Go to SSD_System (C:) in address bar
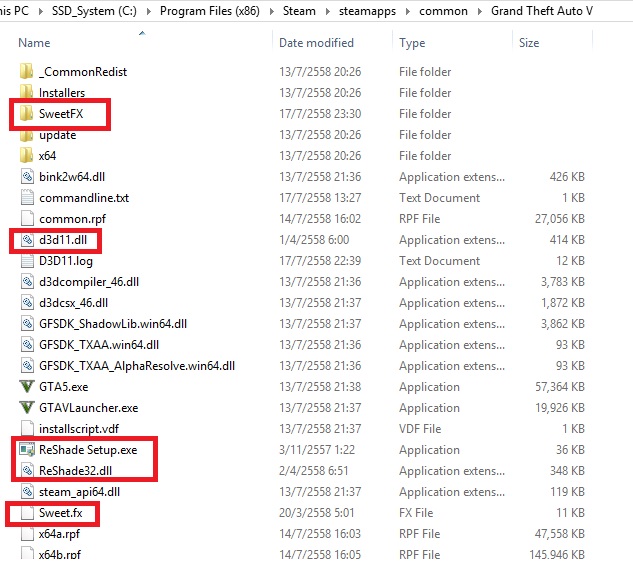This screenshot has height=579, width=633. tap(94, 11)
